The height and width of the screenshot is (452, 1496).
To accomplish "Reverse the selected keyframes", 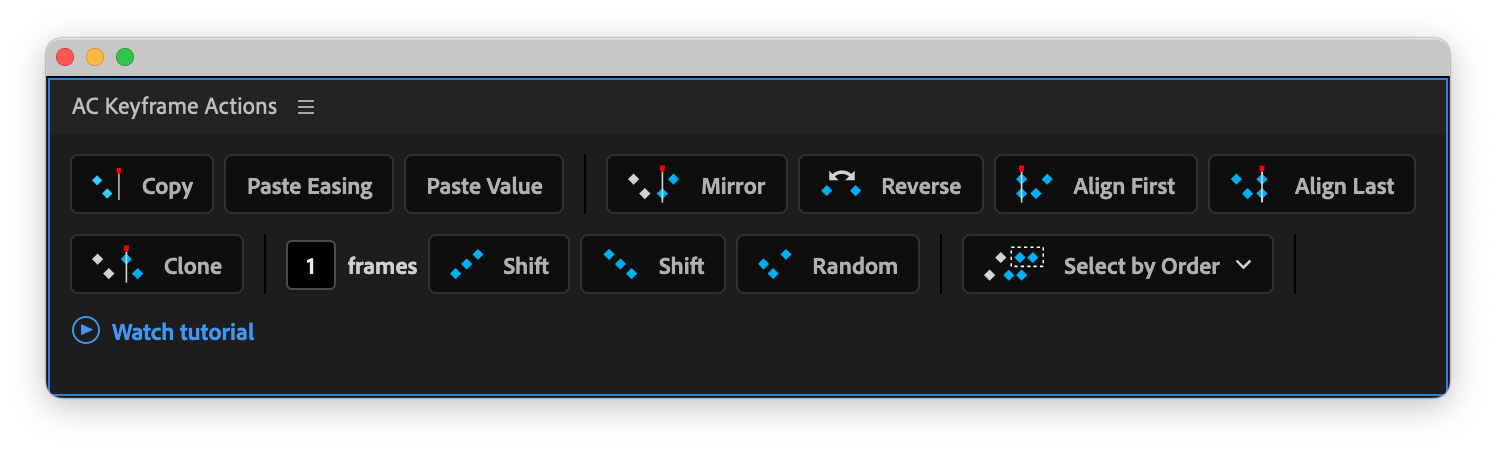I will tap(892, 185).
